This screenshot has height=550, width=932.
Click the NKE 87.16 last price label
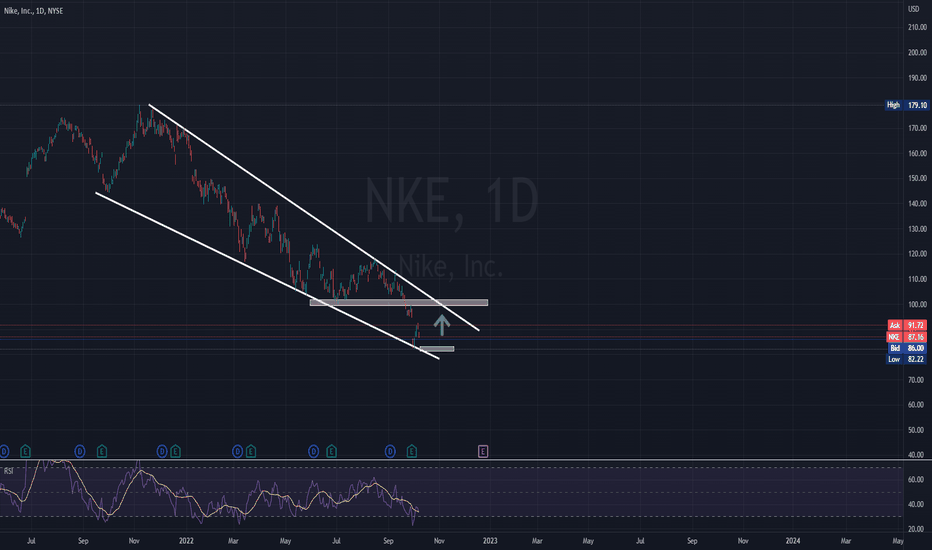[906, 337]
